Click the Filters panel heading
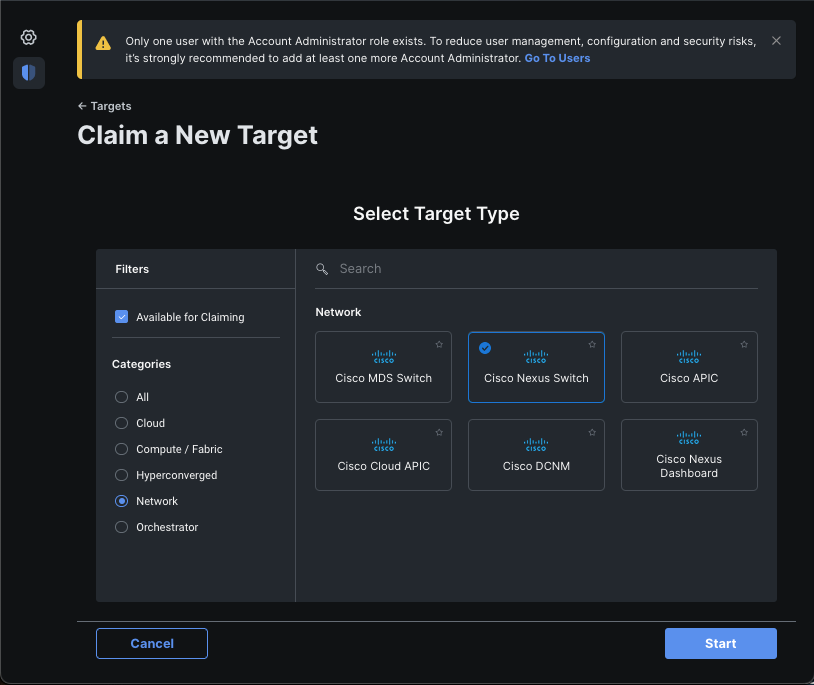Image resolution: width=814 pixels, height=685 pixels. pos(132,269)
